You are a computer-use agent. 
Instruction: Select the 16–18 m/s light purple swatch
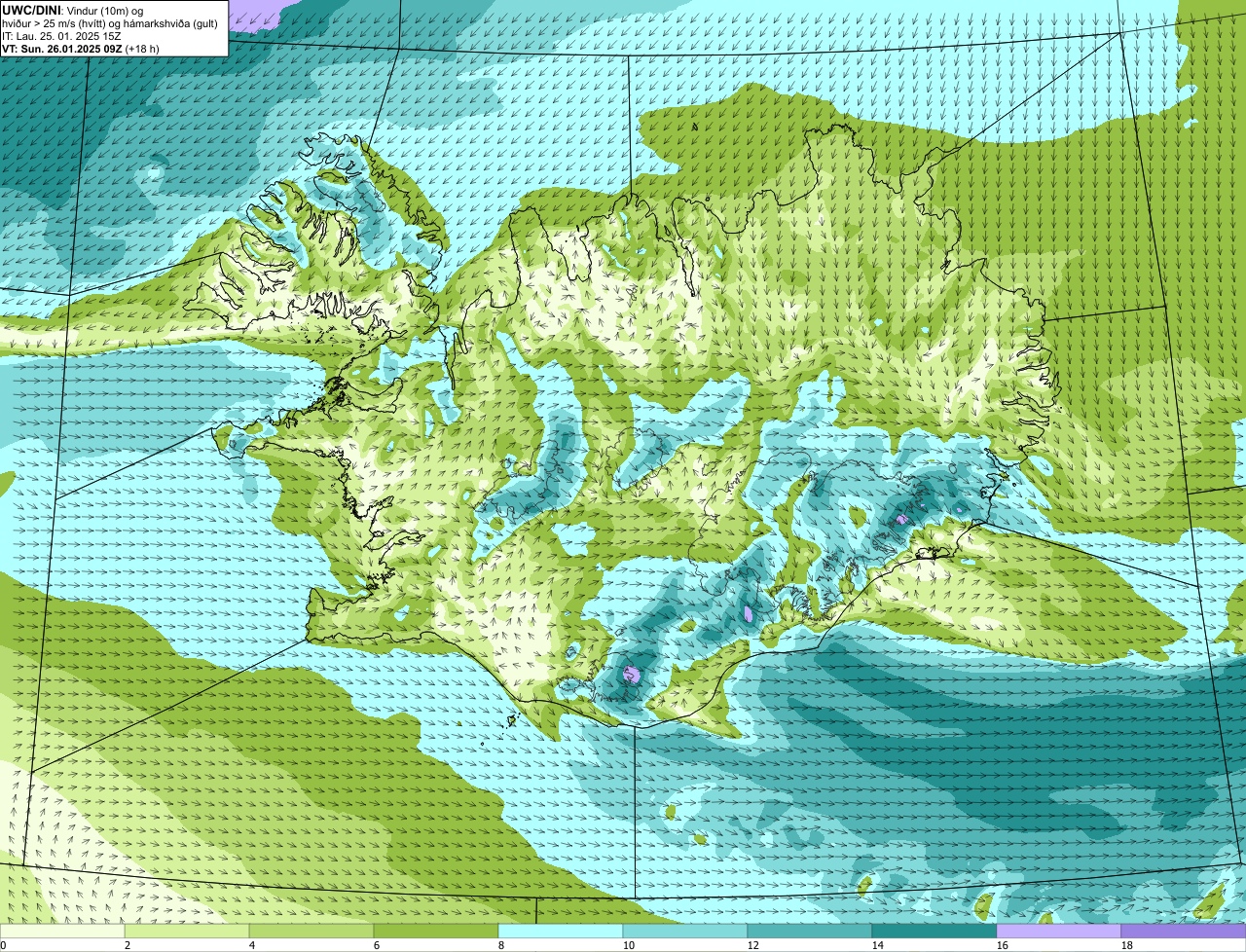click(1059, 931)
